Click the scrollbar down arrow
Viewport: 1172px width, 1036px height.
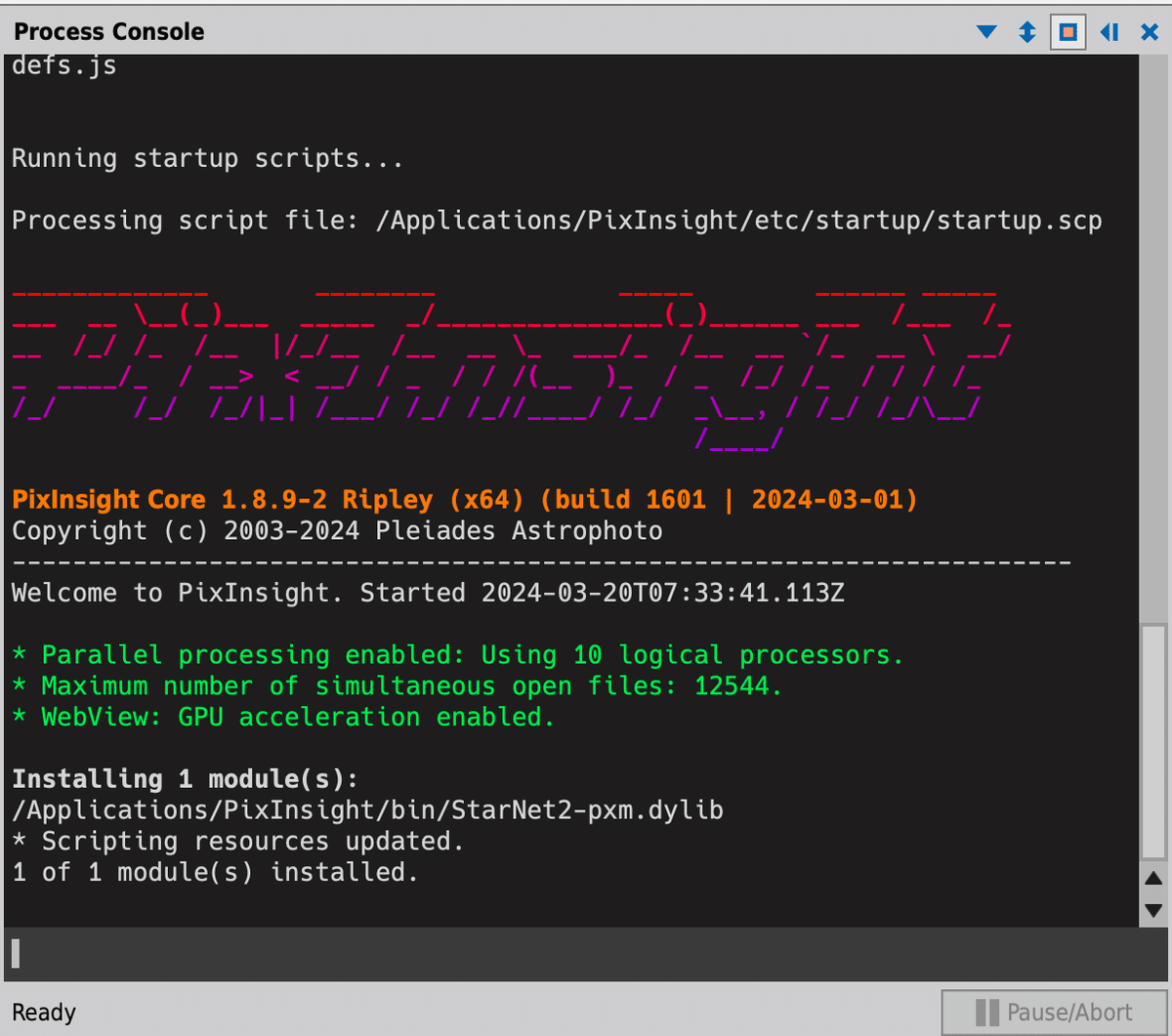tap(1152, 910)
